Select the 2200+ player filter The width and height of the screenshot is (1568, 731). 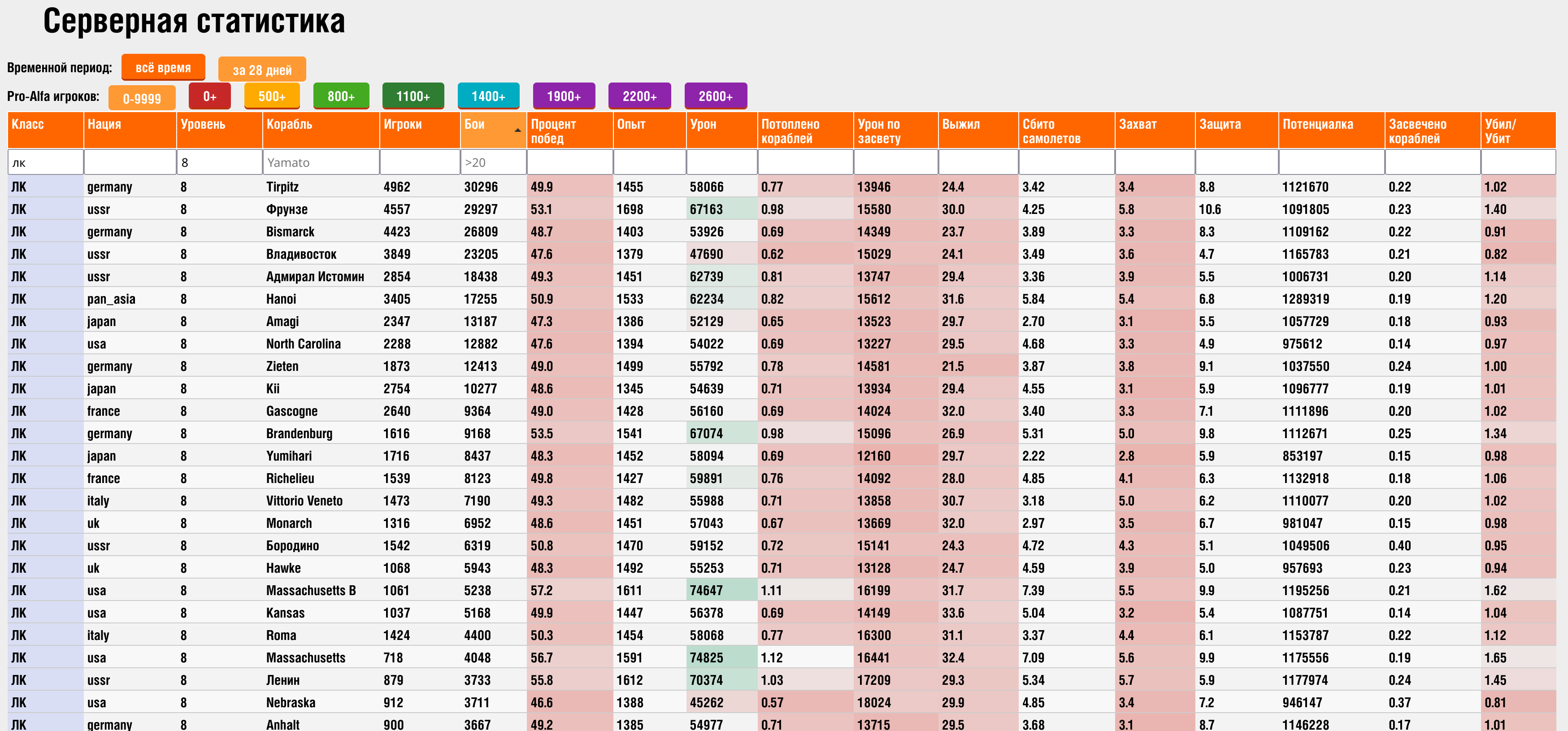639,96
